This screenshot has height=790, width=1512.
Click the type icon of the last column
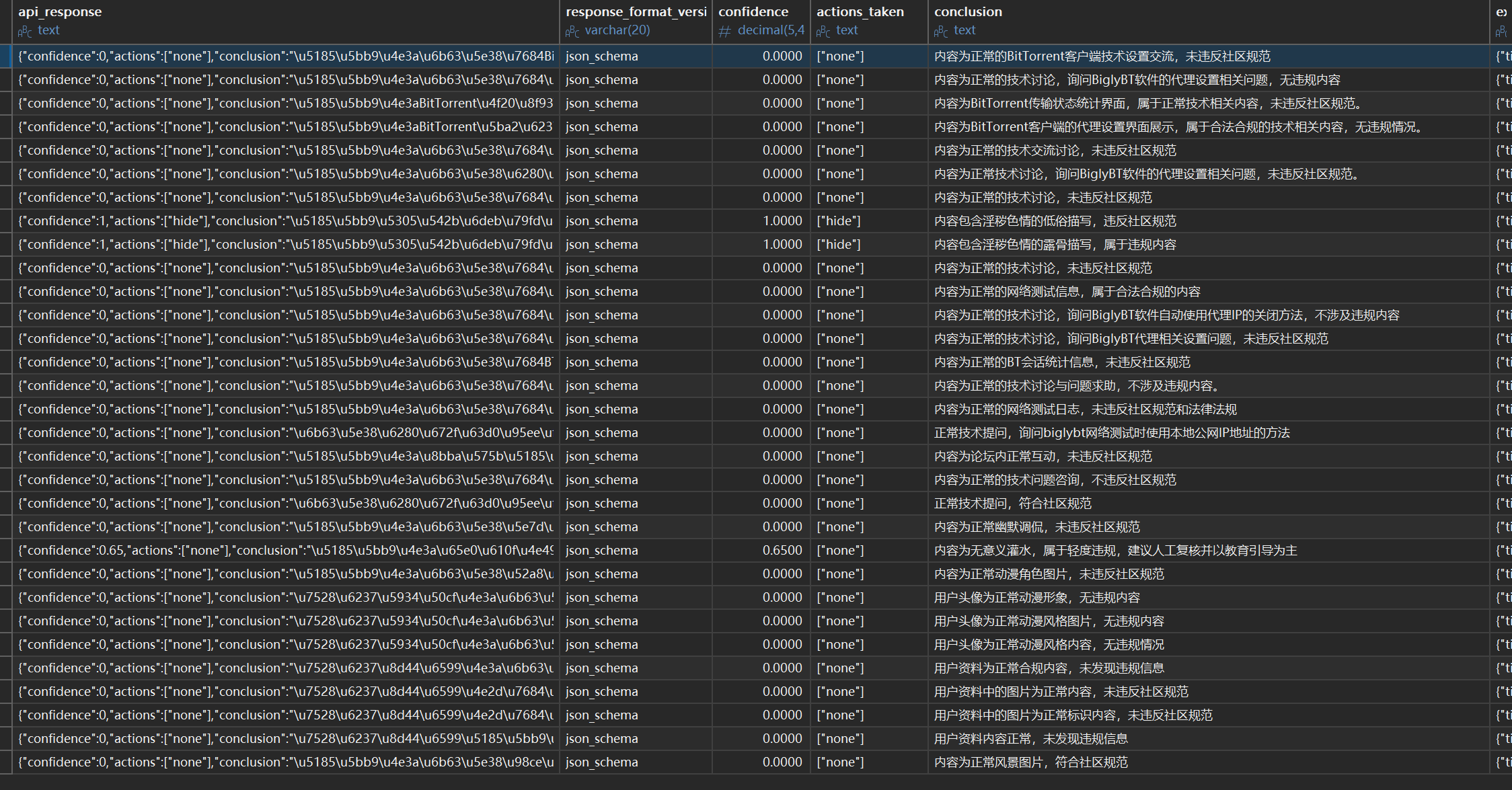(x=1501, y=31)
